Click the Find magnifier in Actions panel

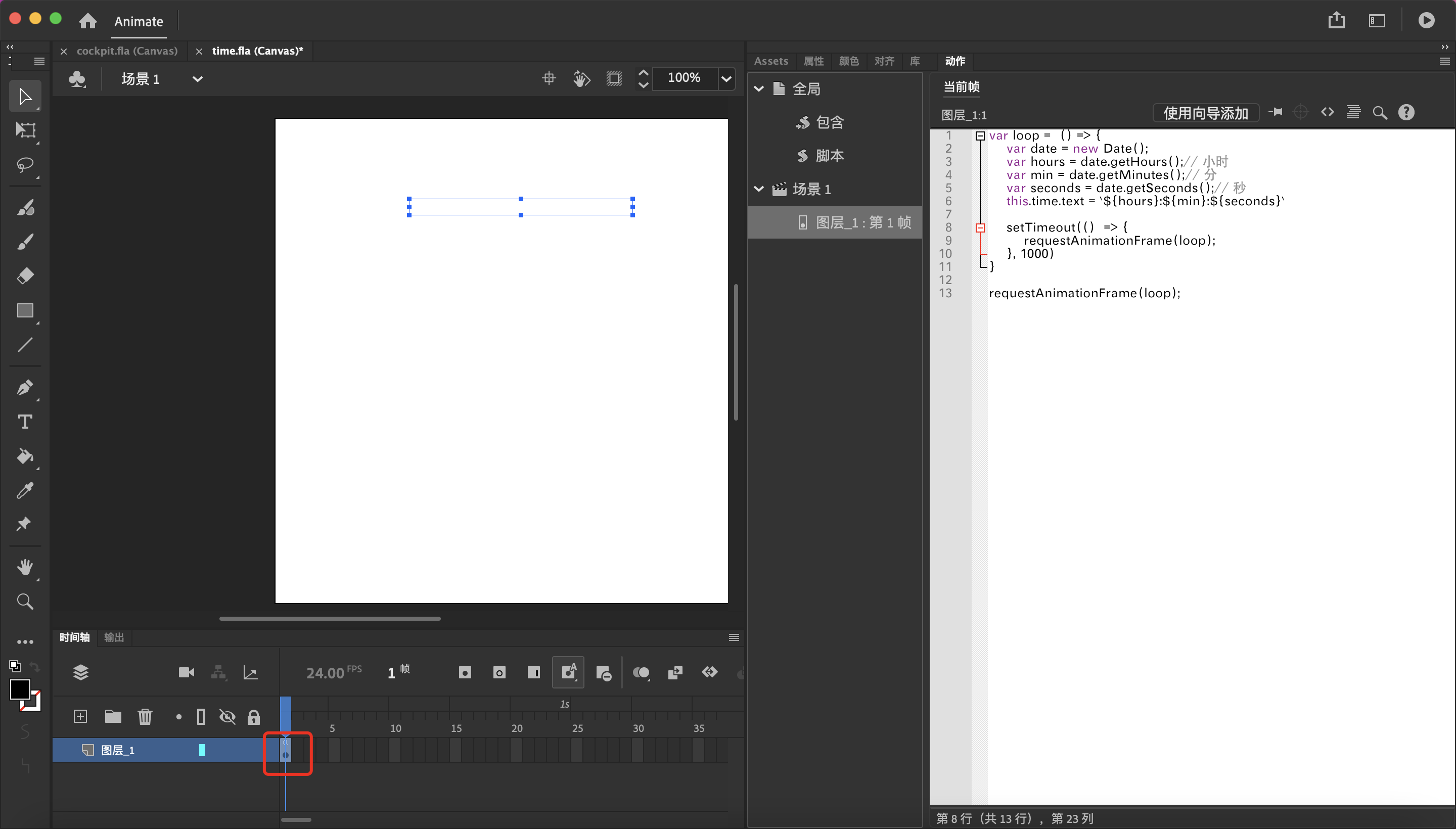click(1379, 113)
